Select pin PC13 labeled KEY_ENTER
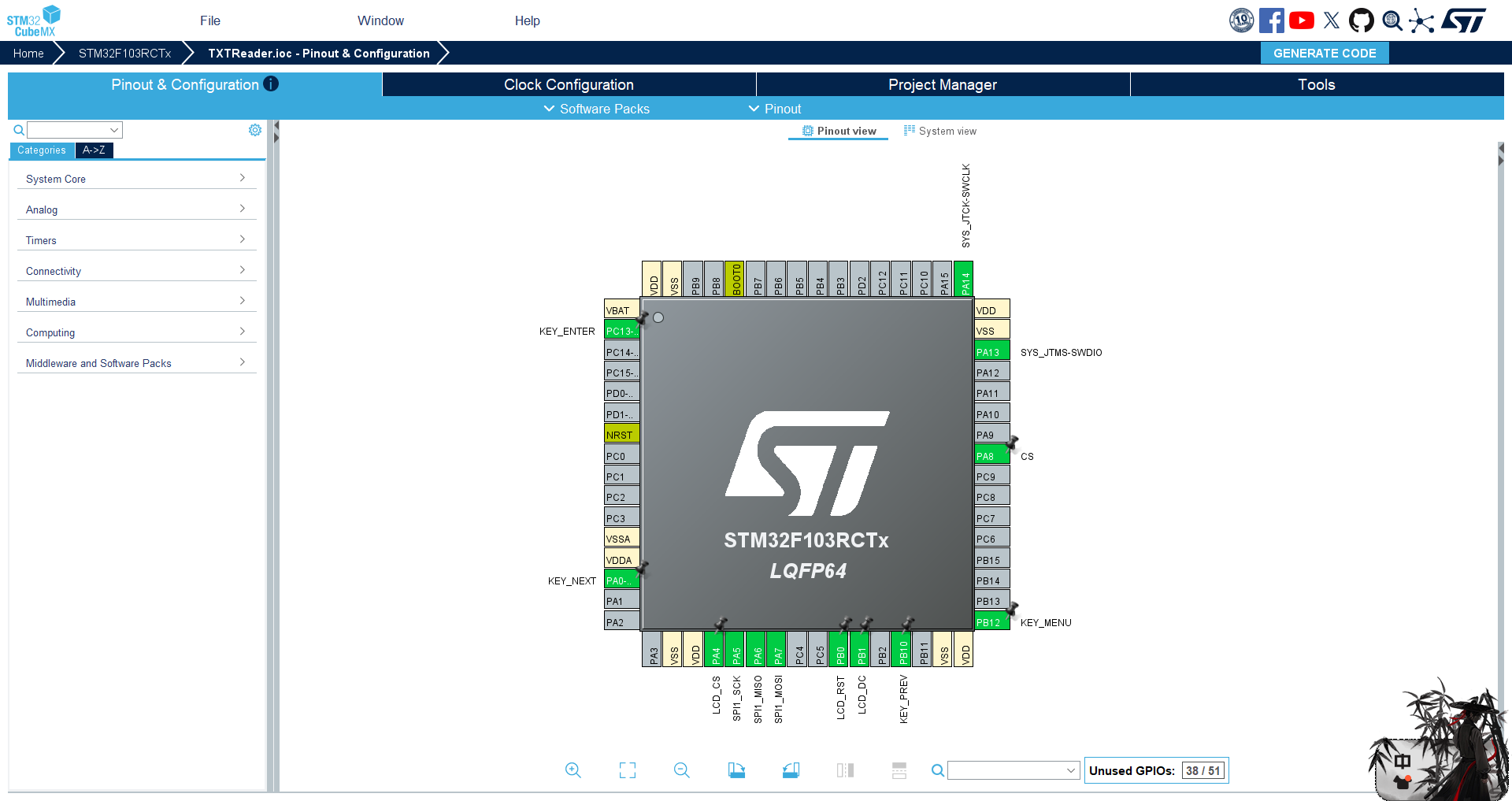Viewport: 1512px width, 801px height. coord(621,331)
